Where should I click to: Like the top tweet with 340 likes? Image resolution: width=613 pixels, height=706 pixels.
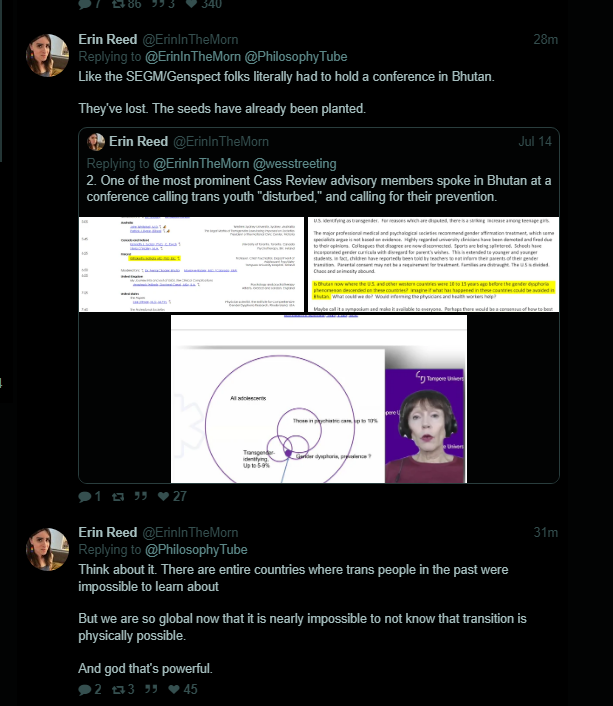pyautogui.click(x=191, y=4)
